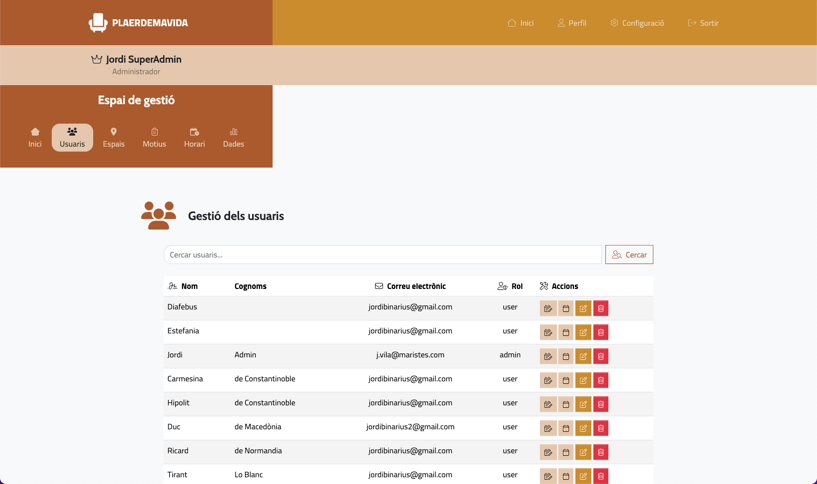Focus the "Cercar usuaris..." search field
This screenshot has height=484, width=817.
click(x=382, y=255)
